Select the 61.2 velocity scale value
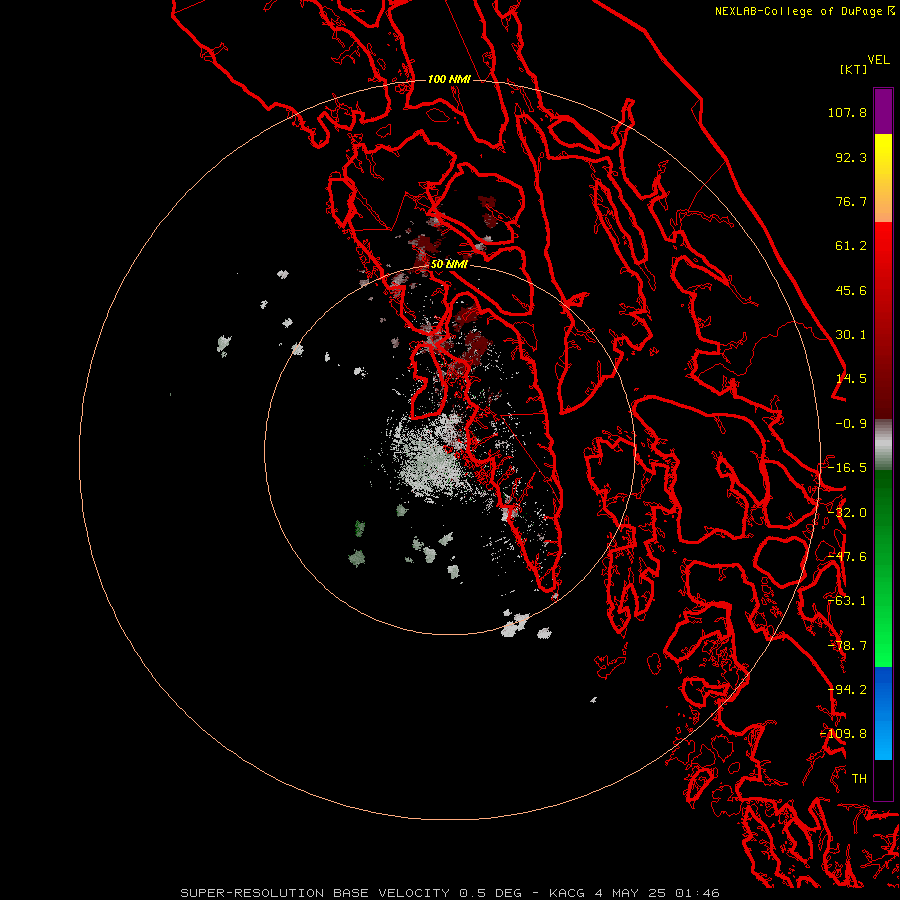Image resolution: width=900 pixels, height=900 pixels. coord(851,246)
